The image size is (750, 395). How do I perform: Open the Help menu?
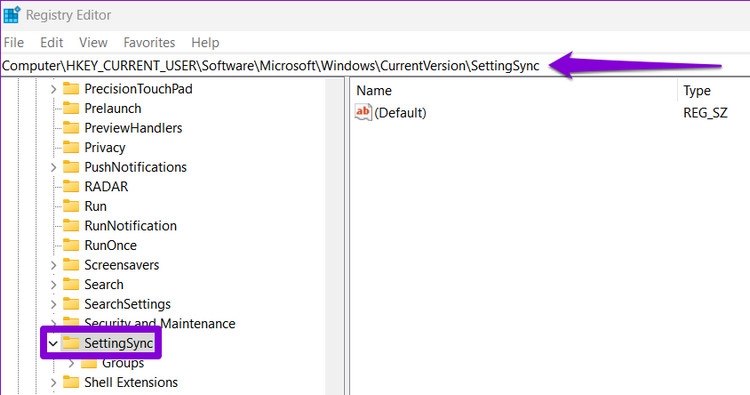click(x=205, y=43)
